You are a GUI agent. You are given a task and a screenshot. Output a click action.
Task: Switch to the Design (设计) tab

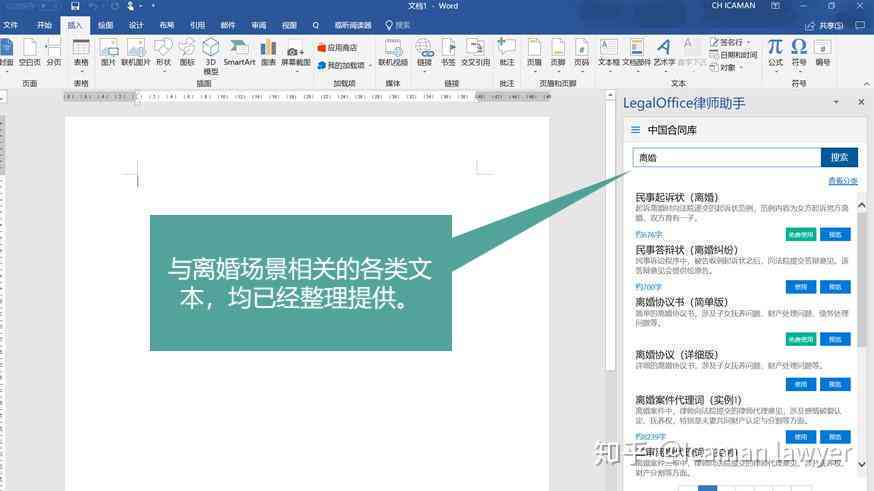[136, 25]
